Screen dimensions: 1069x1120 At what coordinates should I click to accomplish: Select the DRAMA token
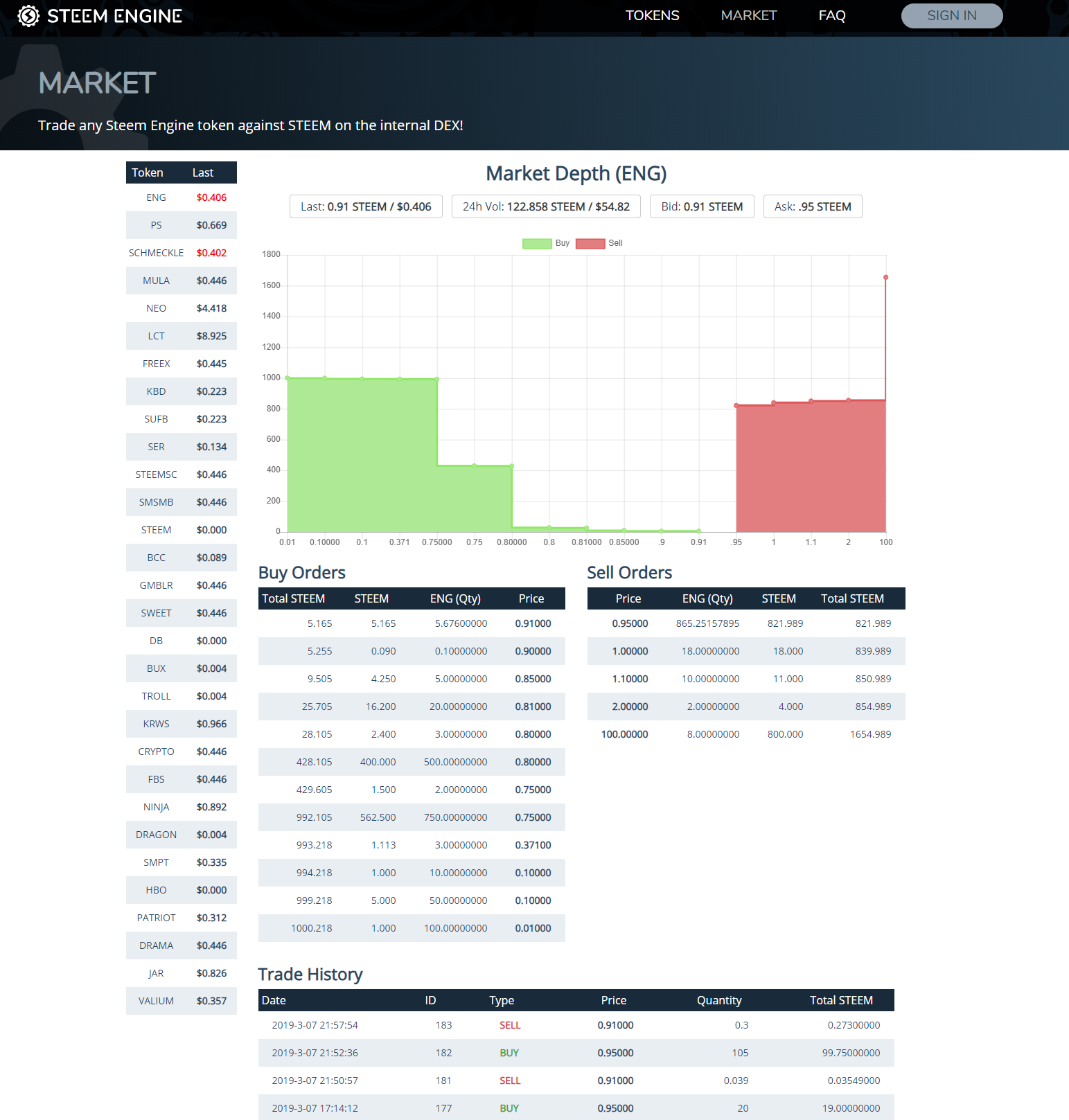(182, 945)
